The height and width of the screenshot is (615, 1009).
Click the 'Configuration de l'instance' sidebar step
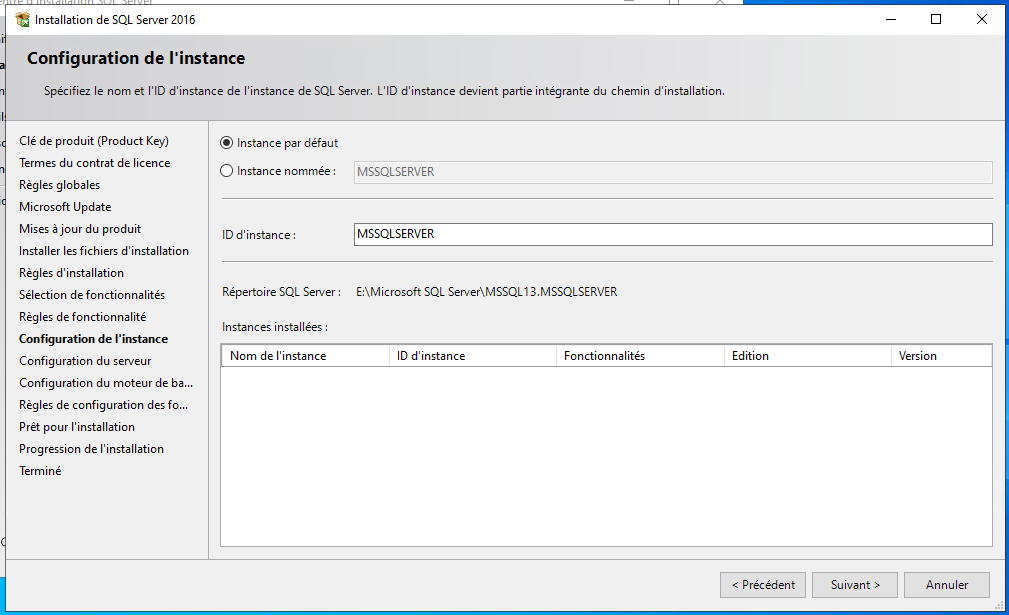point(93,338)
